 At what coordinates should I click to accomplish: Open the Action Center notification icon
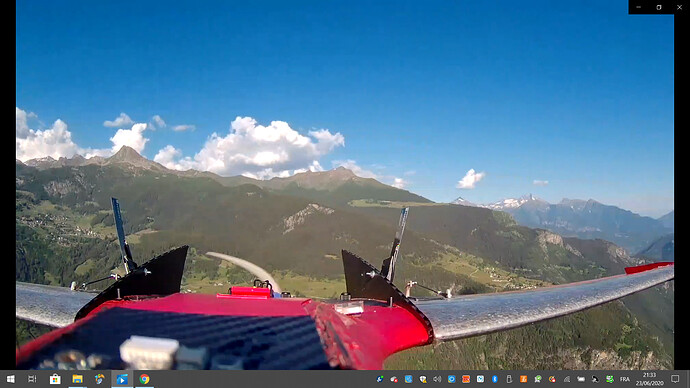click(675, 379)
